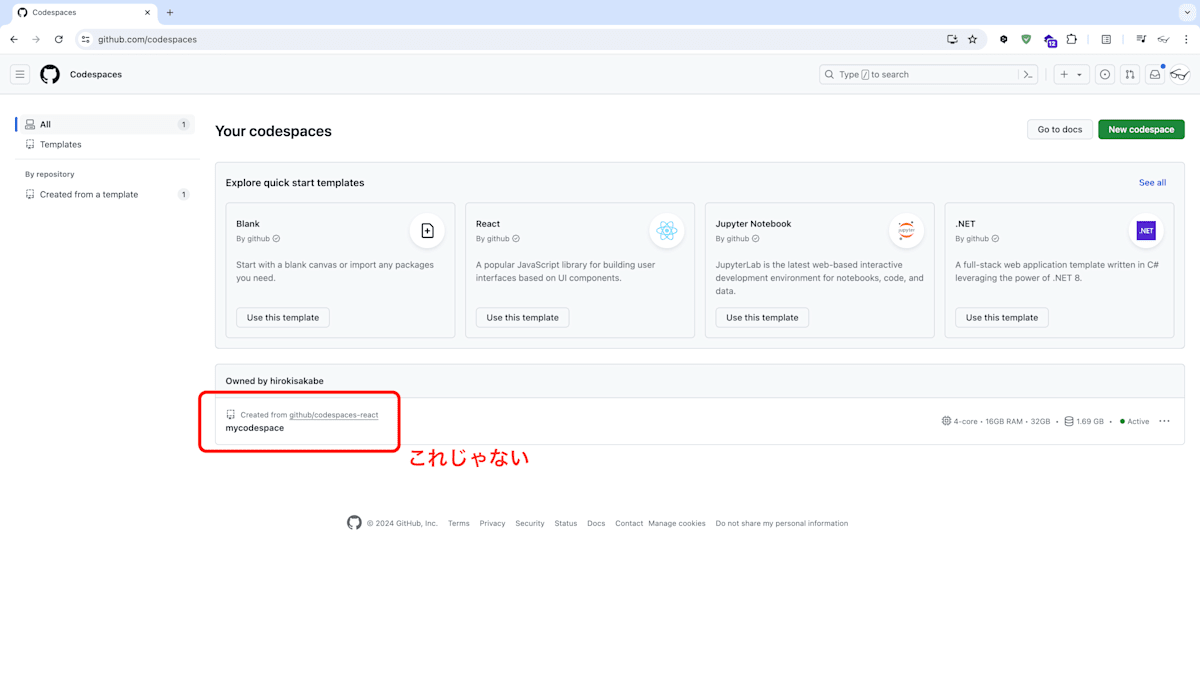Image resolution: width=1200 pixels, height=675 pixels.
Task: Open the Terms footer link
Action: [459, 523]
